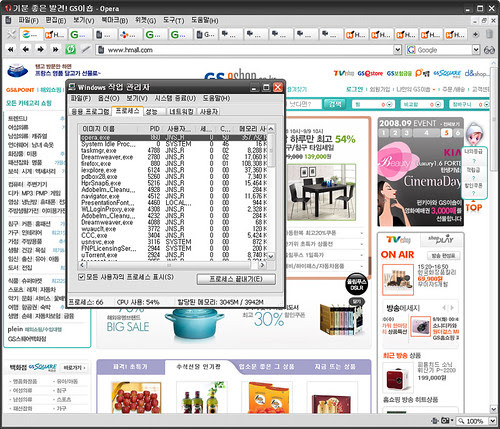Click the process list scroll-right arrow
Screen dimensions: 500x429
263,265
